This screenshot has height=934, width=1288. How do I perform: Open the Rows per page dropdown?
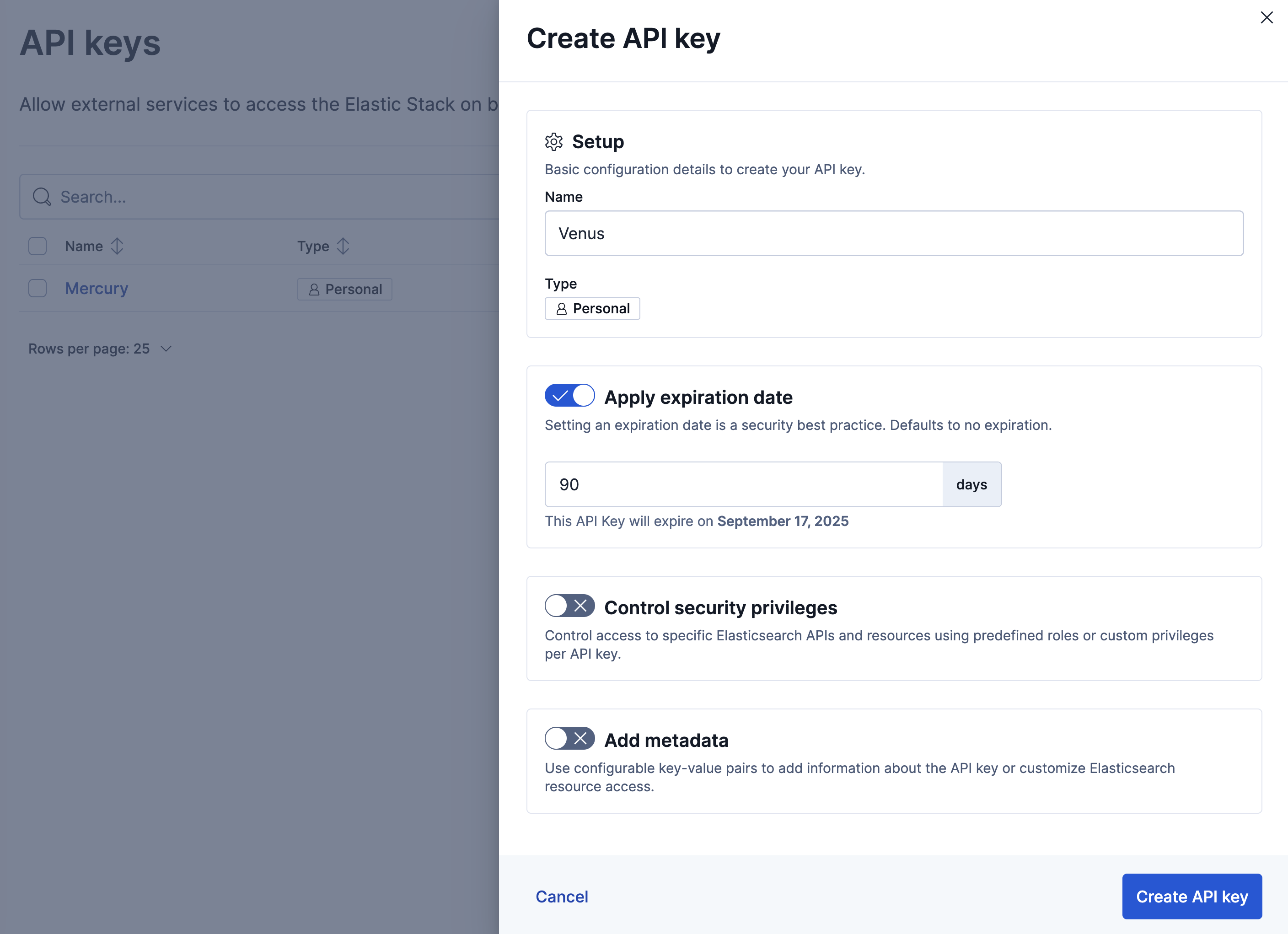pos(101,349)
